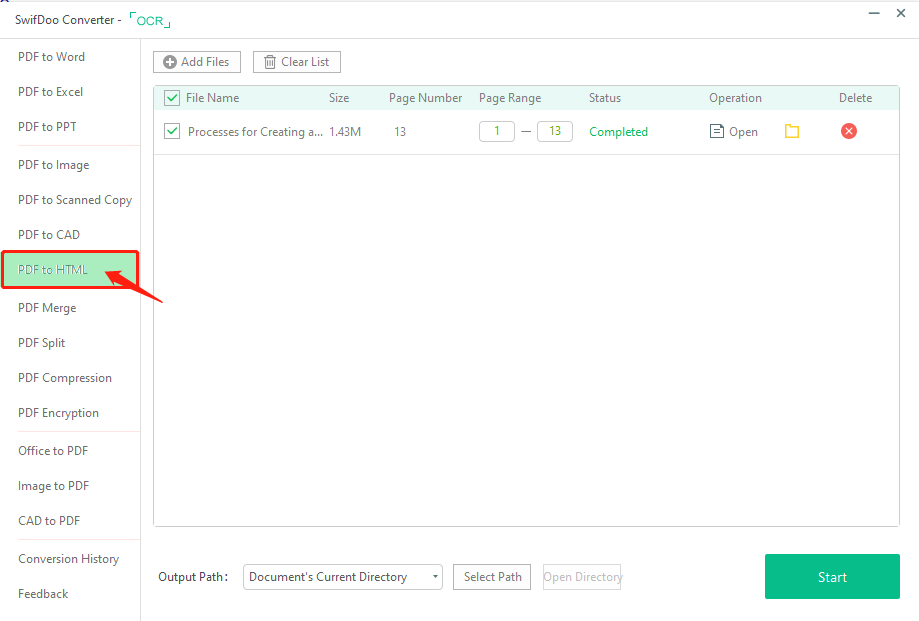The width and height of the screenshot is (919, 621).
Task: Delete the file with red X icon
Action: tap(848, 131)
